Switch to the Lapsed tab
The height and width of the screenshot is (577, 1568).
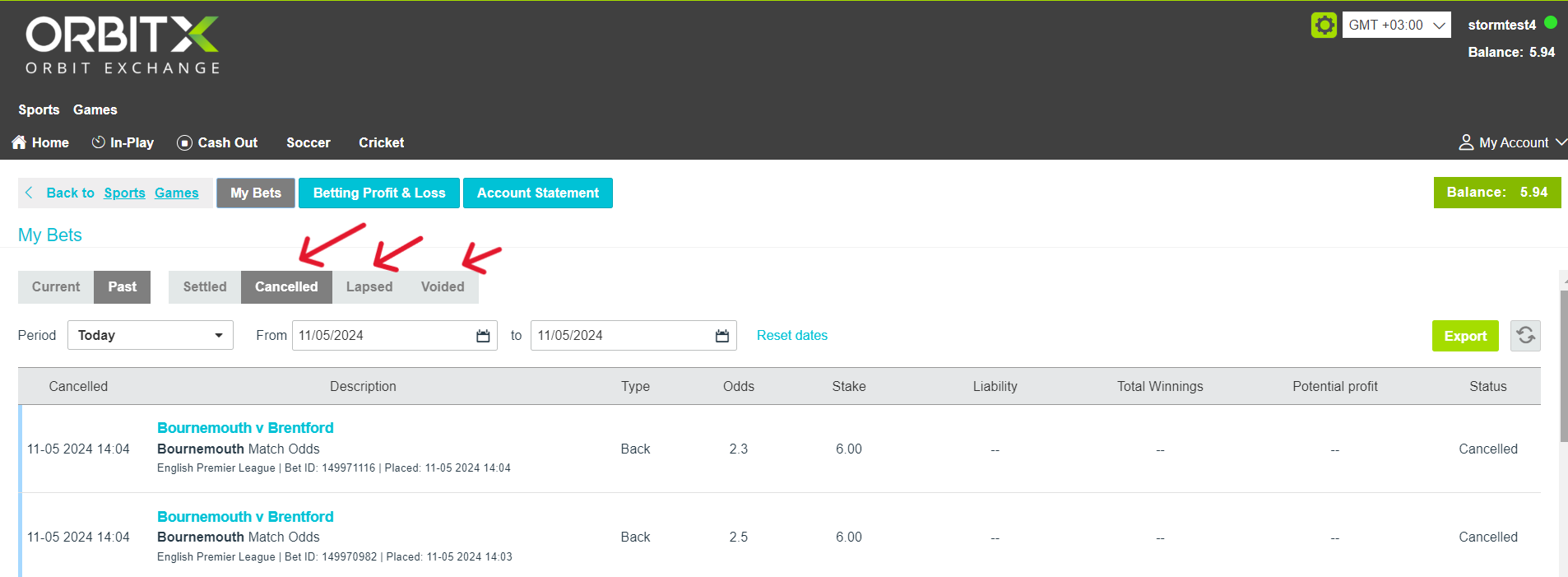[x=369, y=287]
